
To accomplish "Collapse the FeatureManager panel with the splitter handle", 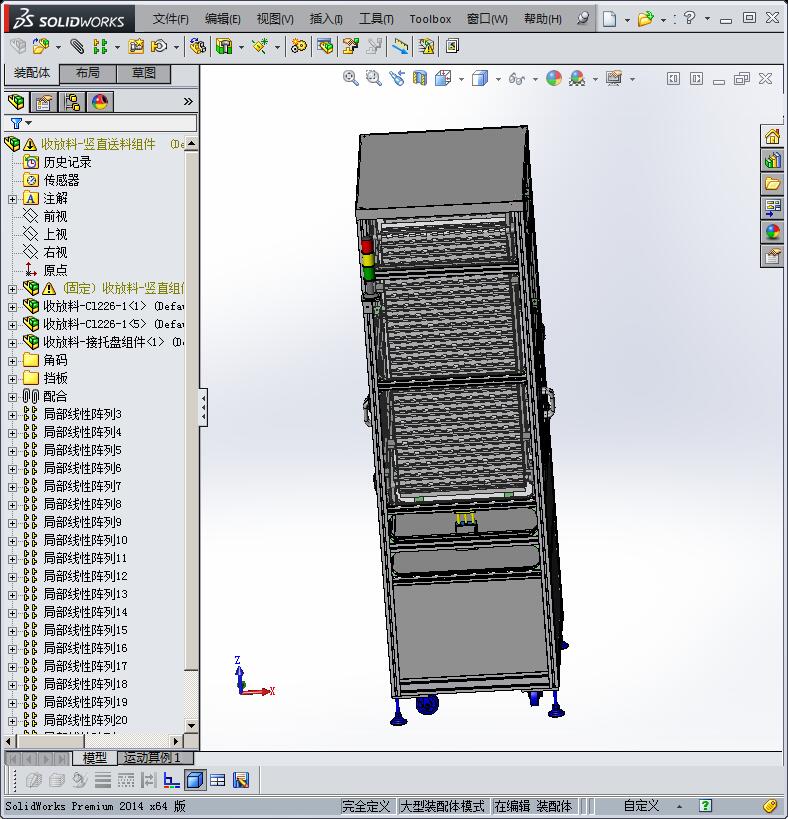I will coord(203,407).
